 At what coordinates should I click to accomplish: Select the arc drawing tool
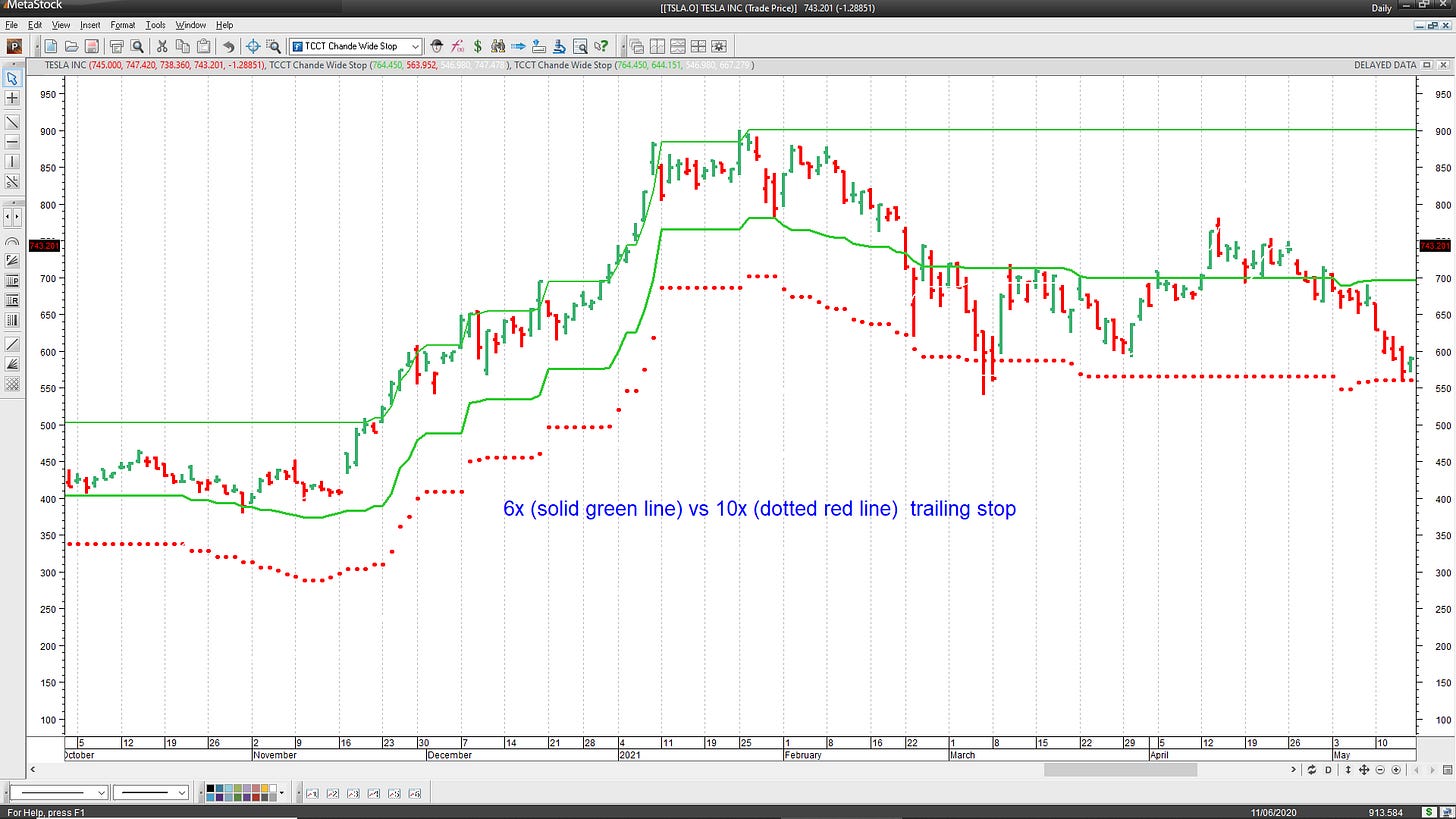pos(13,241)
